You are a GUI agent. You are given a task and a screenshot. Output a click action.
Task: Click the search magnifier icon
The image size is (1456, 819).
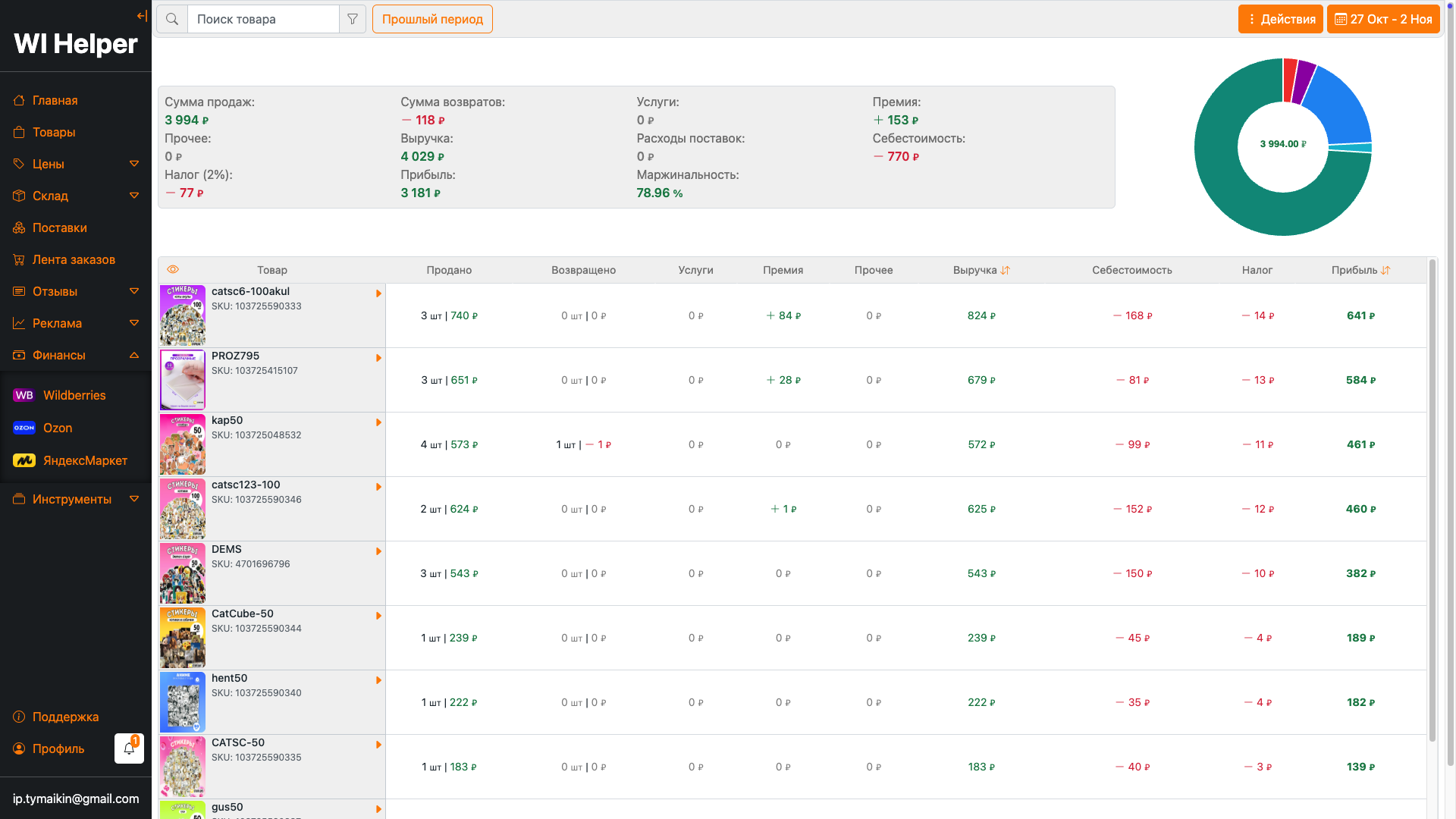[172, 19]
